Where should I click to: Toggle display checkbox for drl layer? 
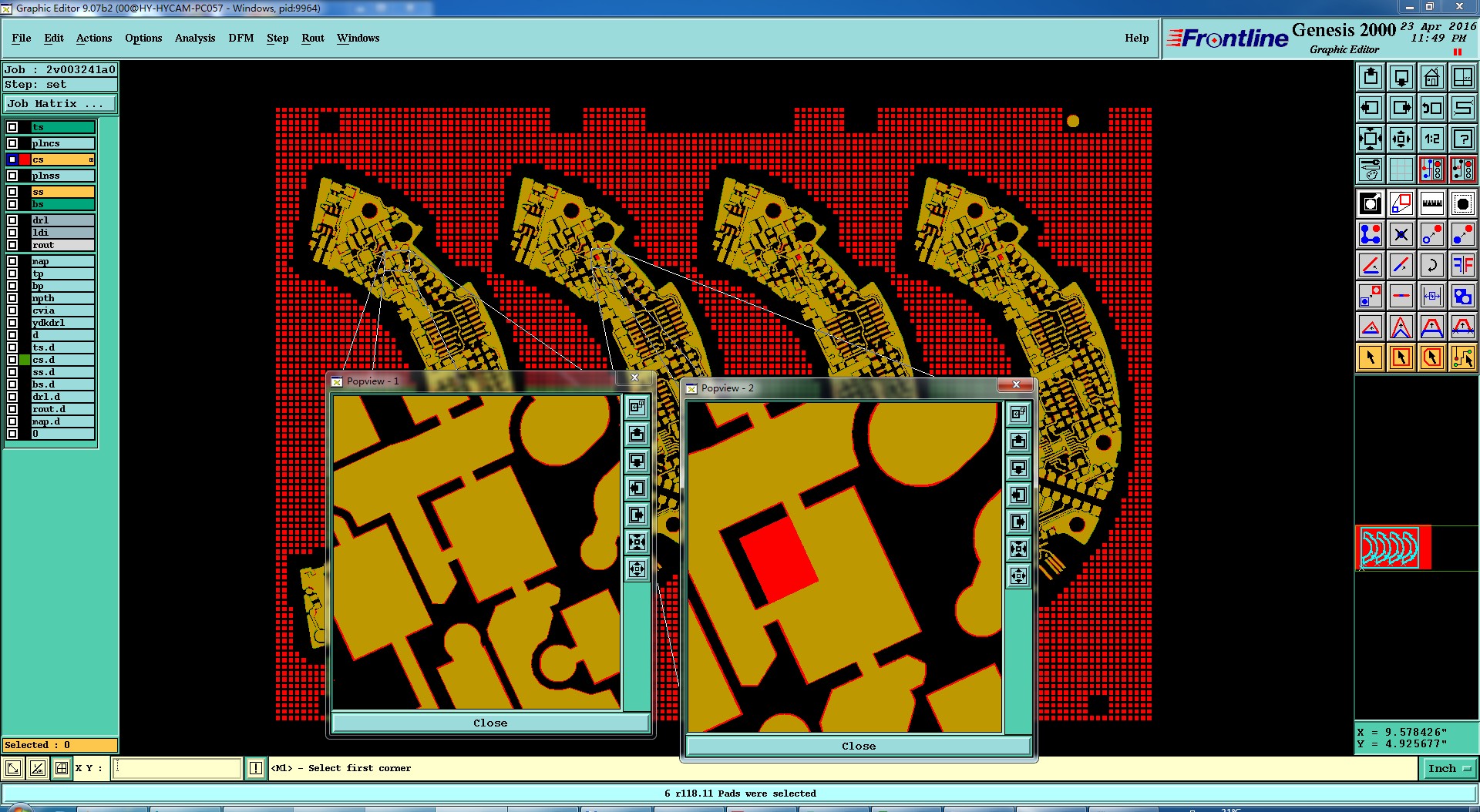[12, 220]
